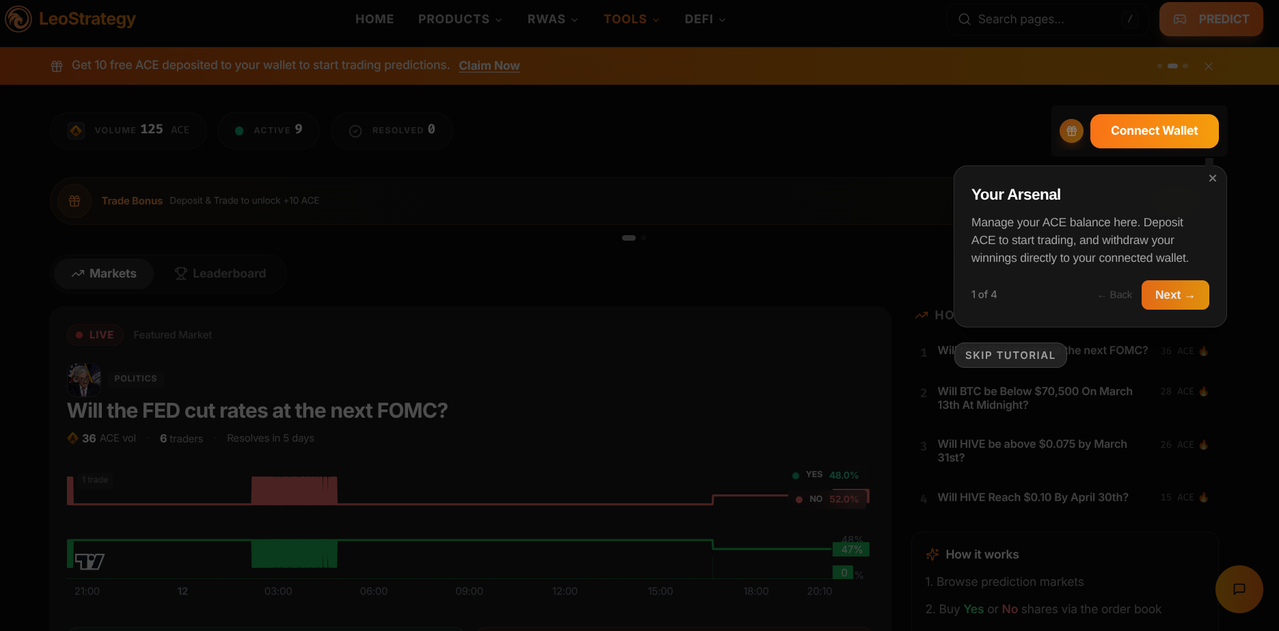The height and width of the screenshot is (631, 1279).
Task: Expand the DEFI dropdown menu
Action: point(705,19)
